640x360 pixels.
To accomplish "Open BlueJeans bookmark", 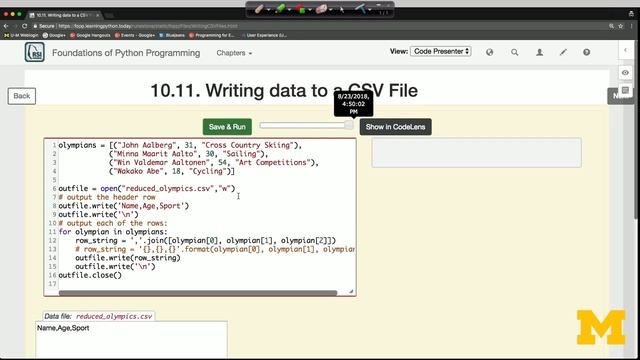I will coord(172,36).
